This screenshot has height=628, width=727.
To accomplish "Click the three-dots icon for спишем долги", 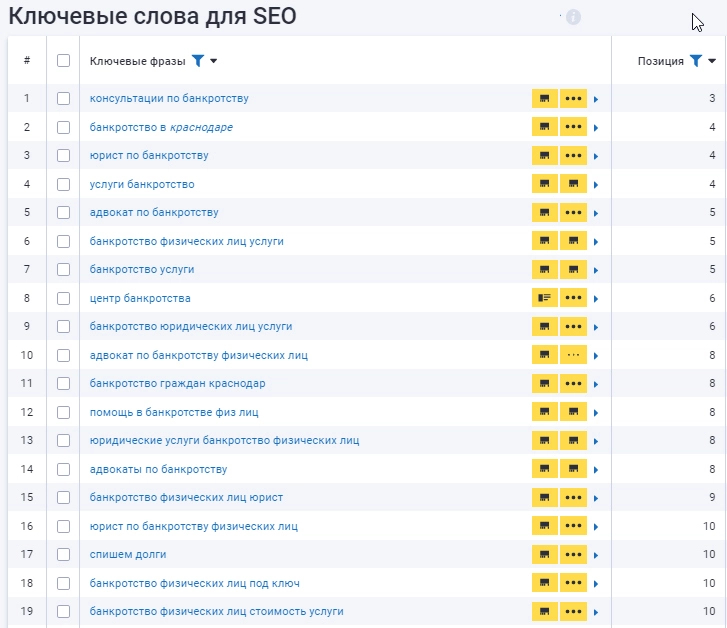I will pyautogui.click(x=573, y=555).
